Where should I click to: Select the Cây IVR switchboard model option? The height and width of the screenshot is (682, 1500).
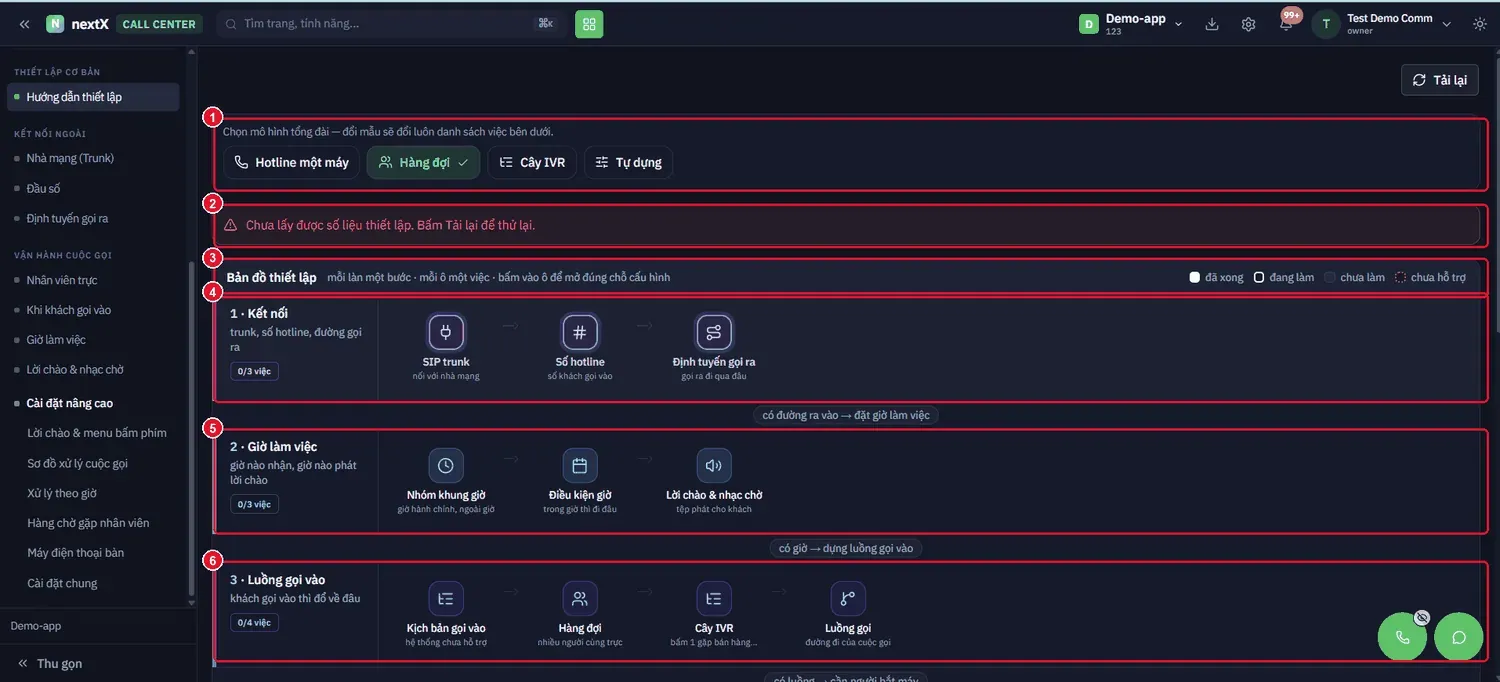coord(532,162)
